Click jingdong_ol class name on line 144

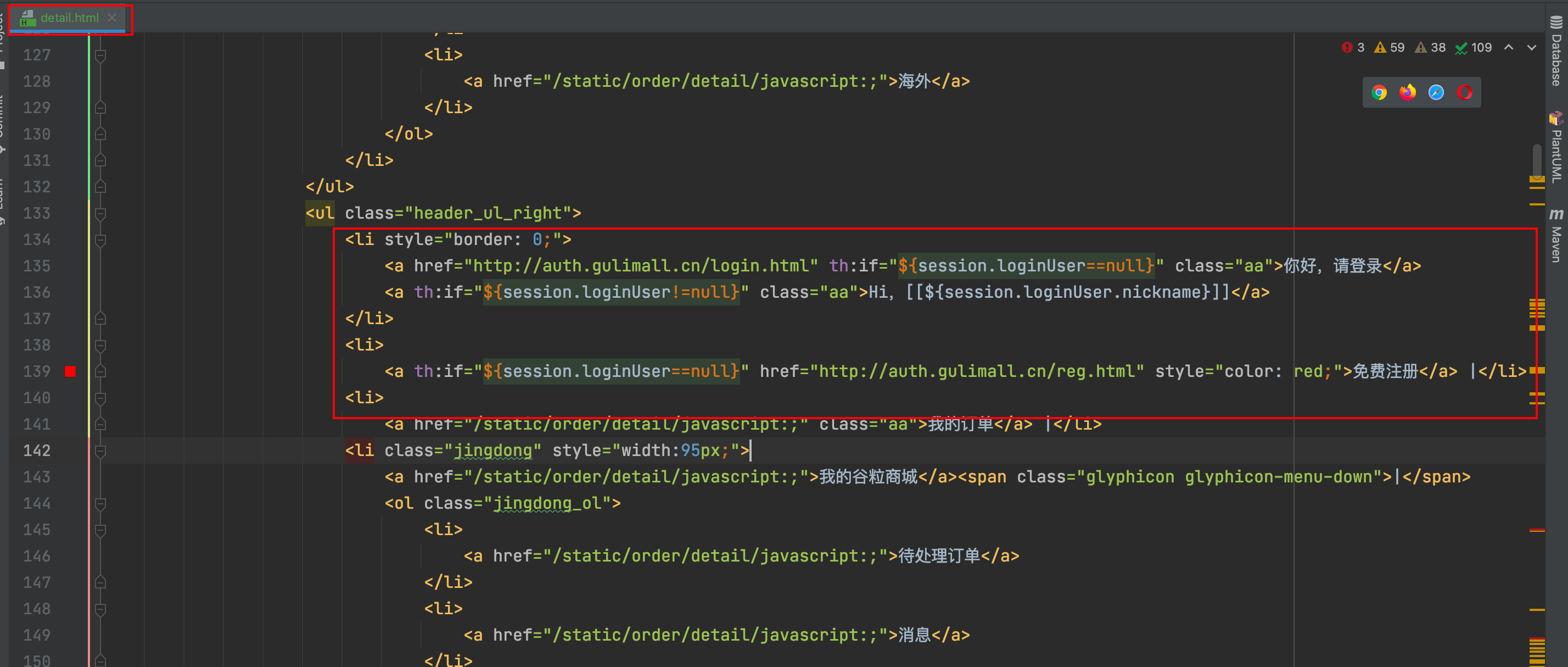pyautogui.click(x=547, y=504)
